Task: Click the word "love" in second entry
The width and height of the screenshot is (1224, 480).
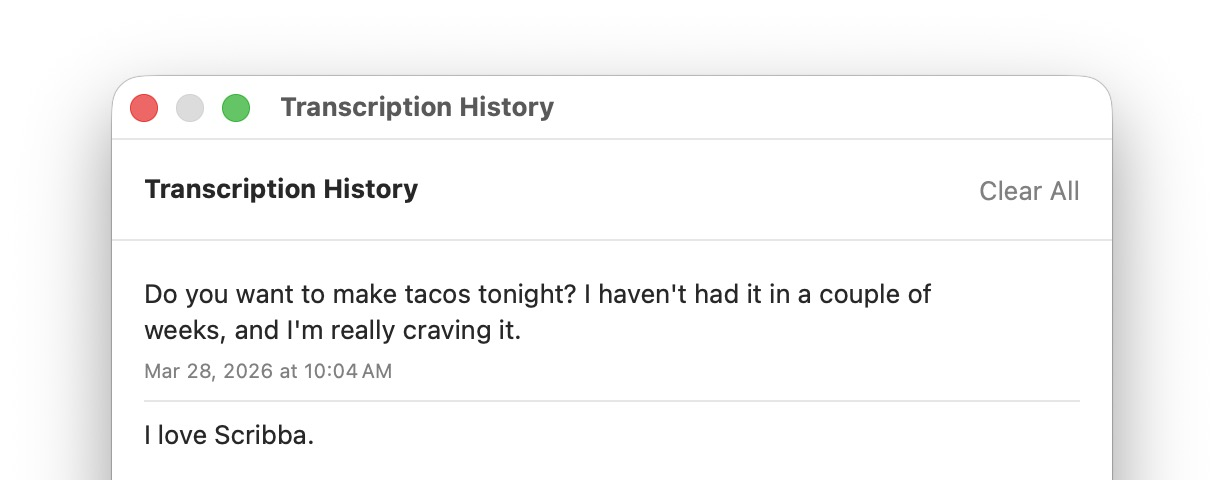Action: pos(183,436)
